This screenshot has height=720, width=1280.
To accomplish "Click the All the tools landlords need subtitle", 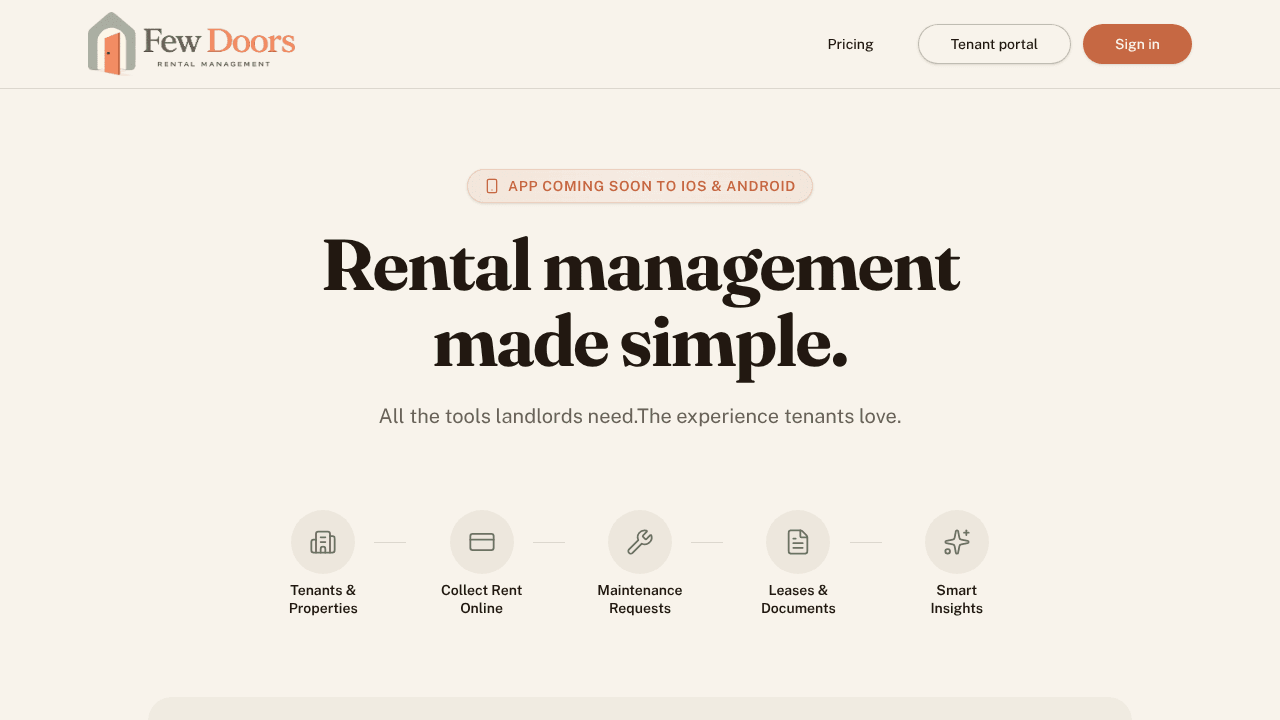I will tap(640, 416).
